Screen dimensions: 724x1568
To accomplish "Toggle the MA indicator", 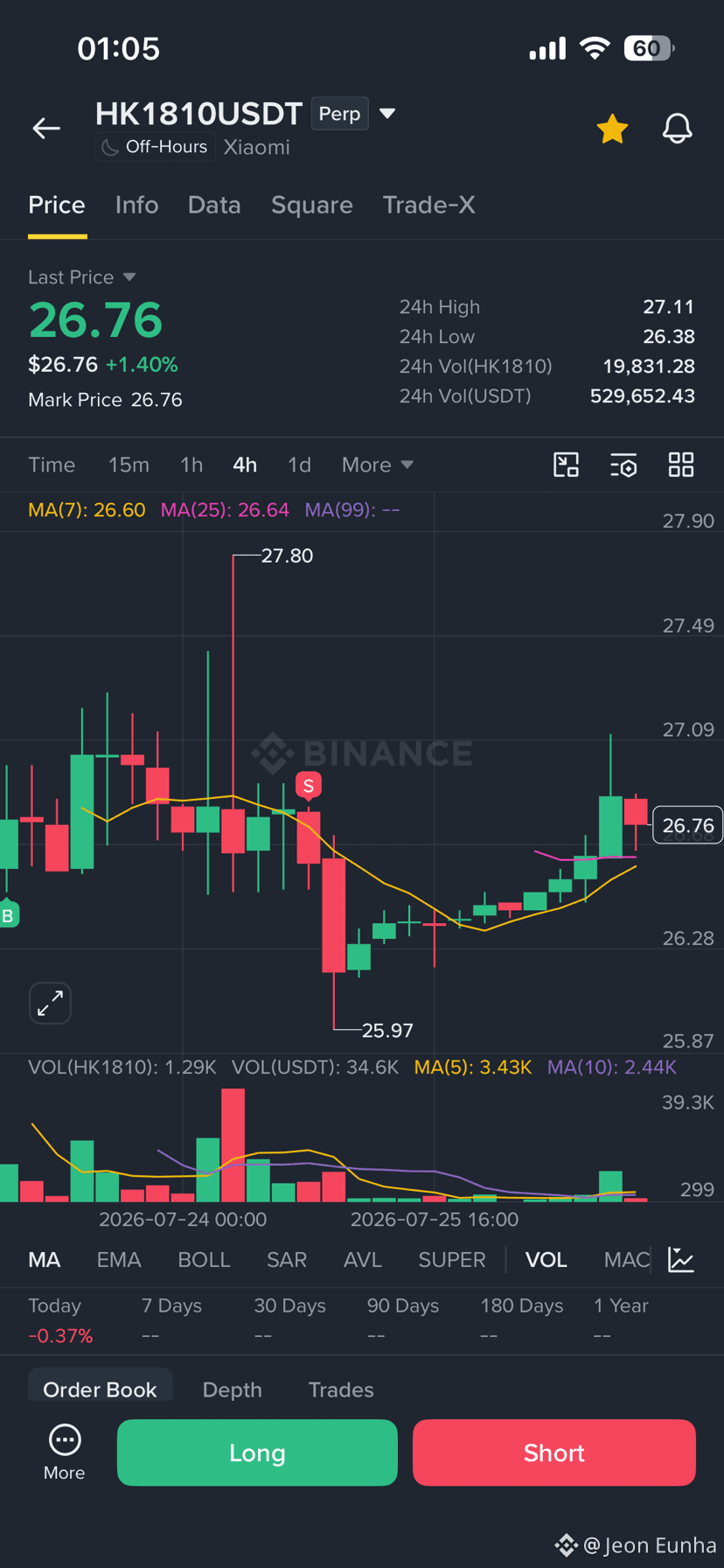I will [x=45, y=1260].
